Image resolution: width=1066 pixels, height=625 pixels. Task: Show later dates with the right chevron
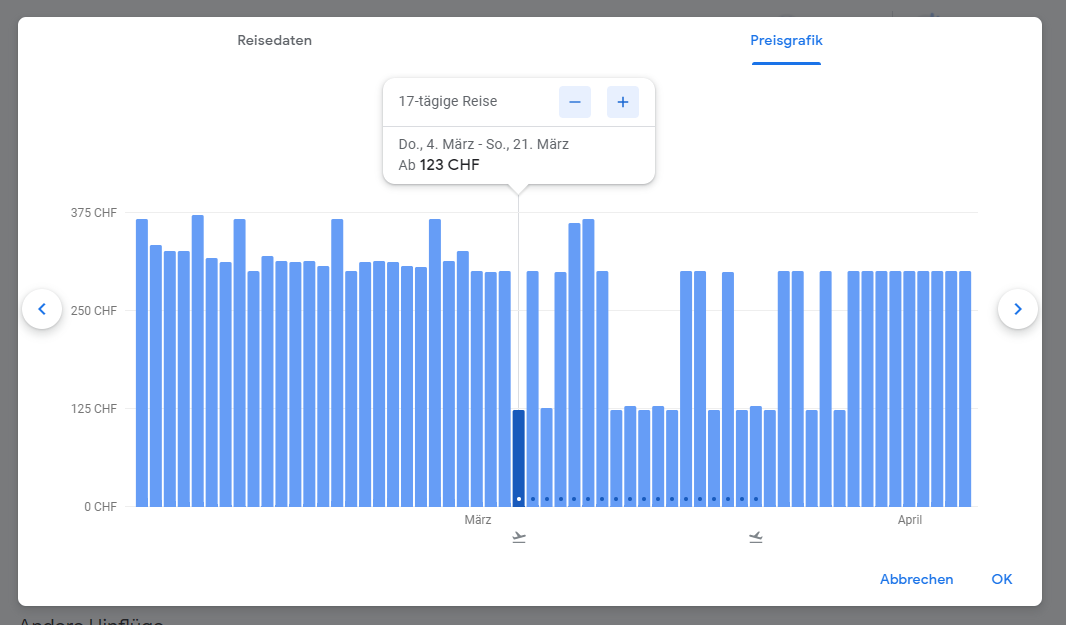point(1017,309)
